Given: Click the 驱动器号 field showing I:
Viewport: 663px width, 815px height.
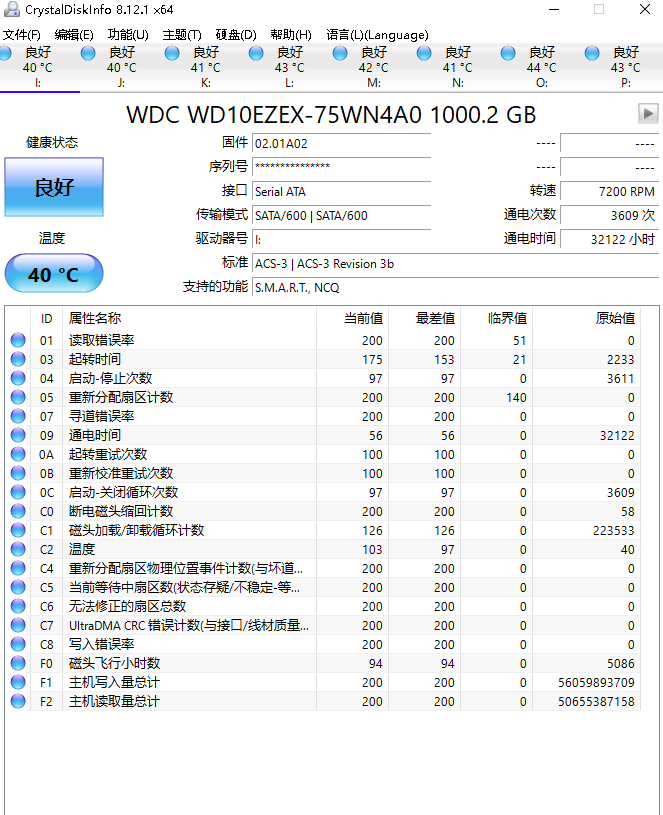Looking at the screenshot, I should [x=341, y=239].
